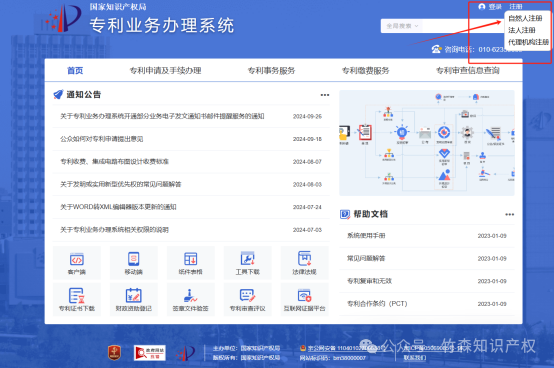Open the notice dated 2024-09-26
This screenshot has width=554, height=368.
(x=191, y=116)
